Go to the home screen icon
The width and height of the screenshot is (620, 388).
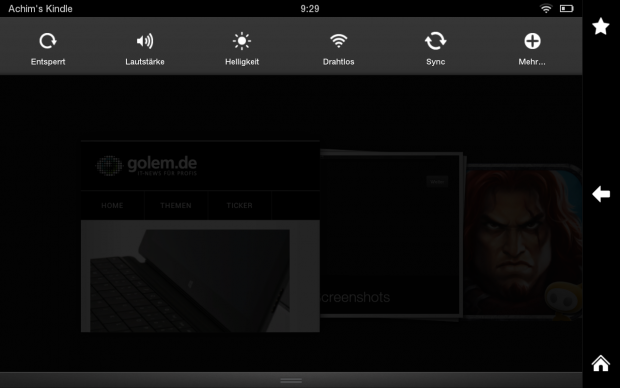point(601,363)
